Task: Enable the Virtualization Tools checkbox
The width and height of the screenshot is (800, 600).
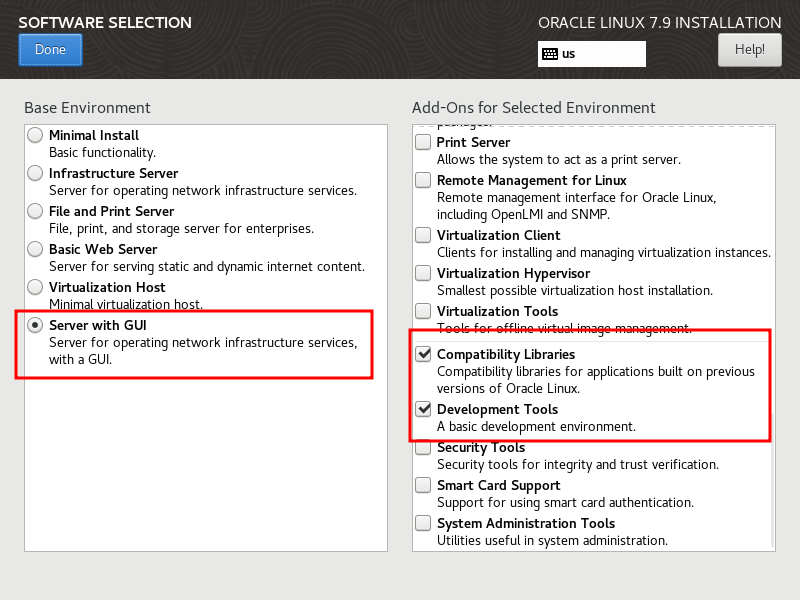Action: click(423, 311)
